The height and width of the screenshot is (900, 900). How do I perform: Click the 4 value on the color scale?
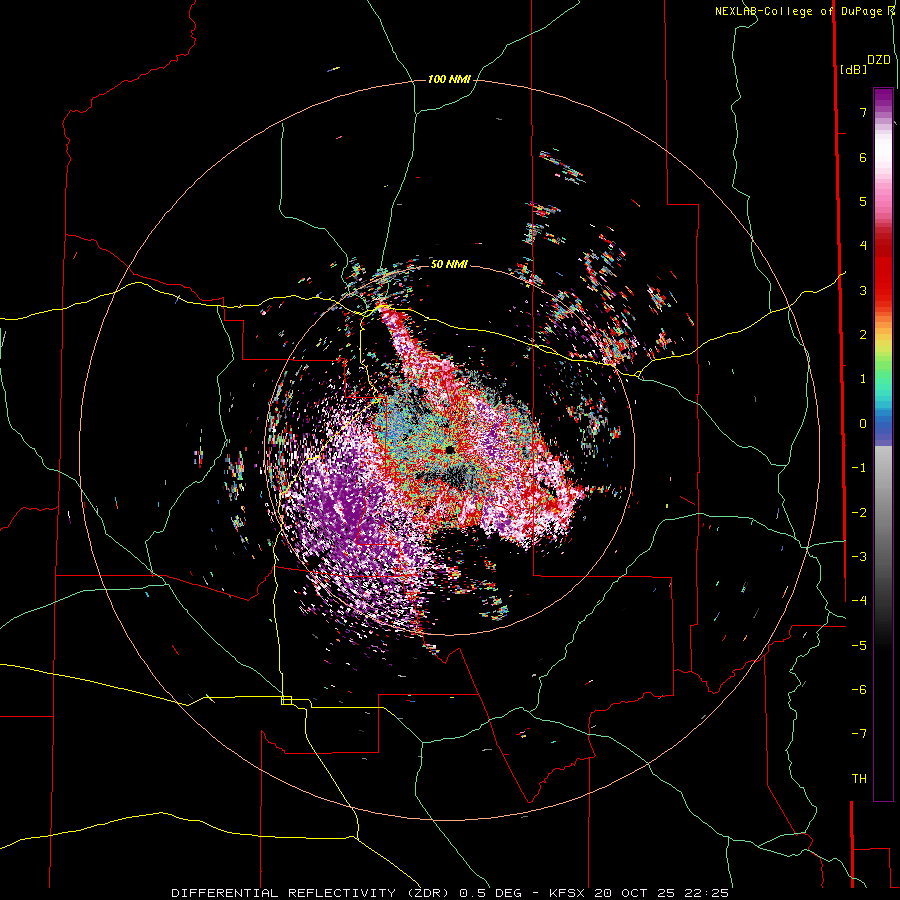[863, 246]
